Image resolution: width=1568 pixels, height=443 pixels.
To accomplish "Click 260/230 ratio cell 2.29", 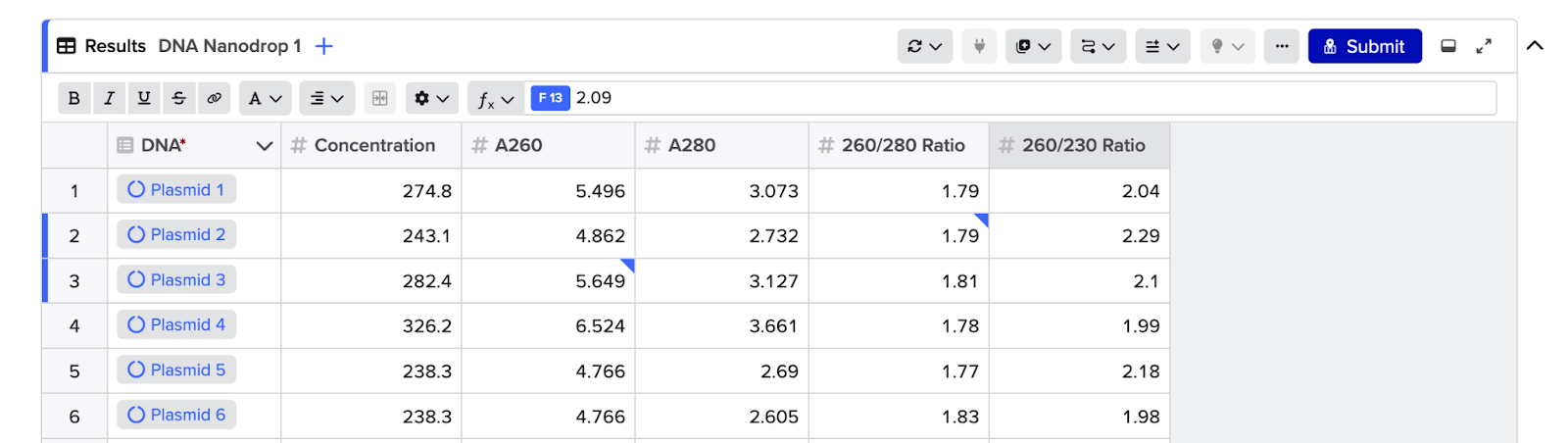I will click(1079, 236).
